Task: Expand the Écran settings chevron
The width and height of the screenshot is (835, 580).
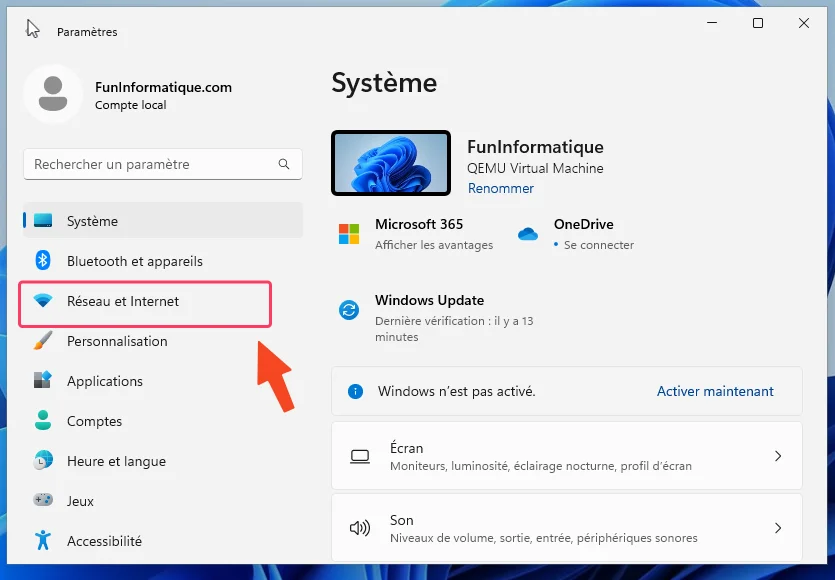Action: [x=778, y=456]
